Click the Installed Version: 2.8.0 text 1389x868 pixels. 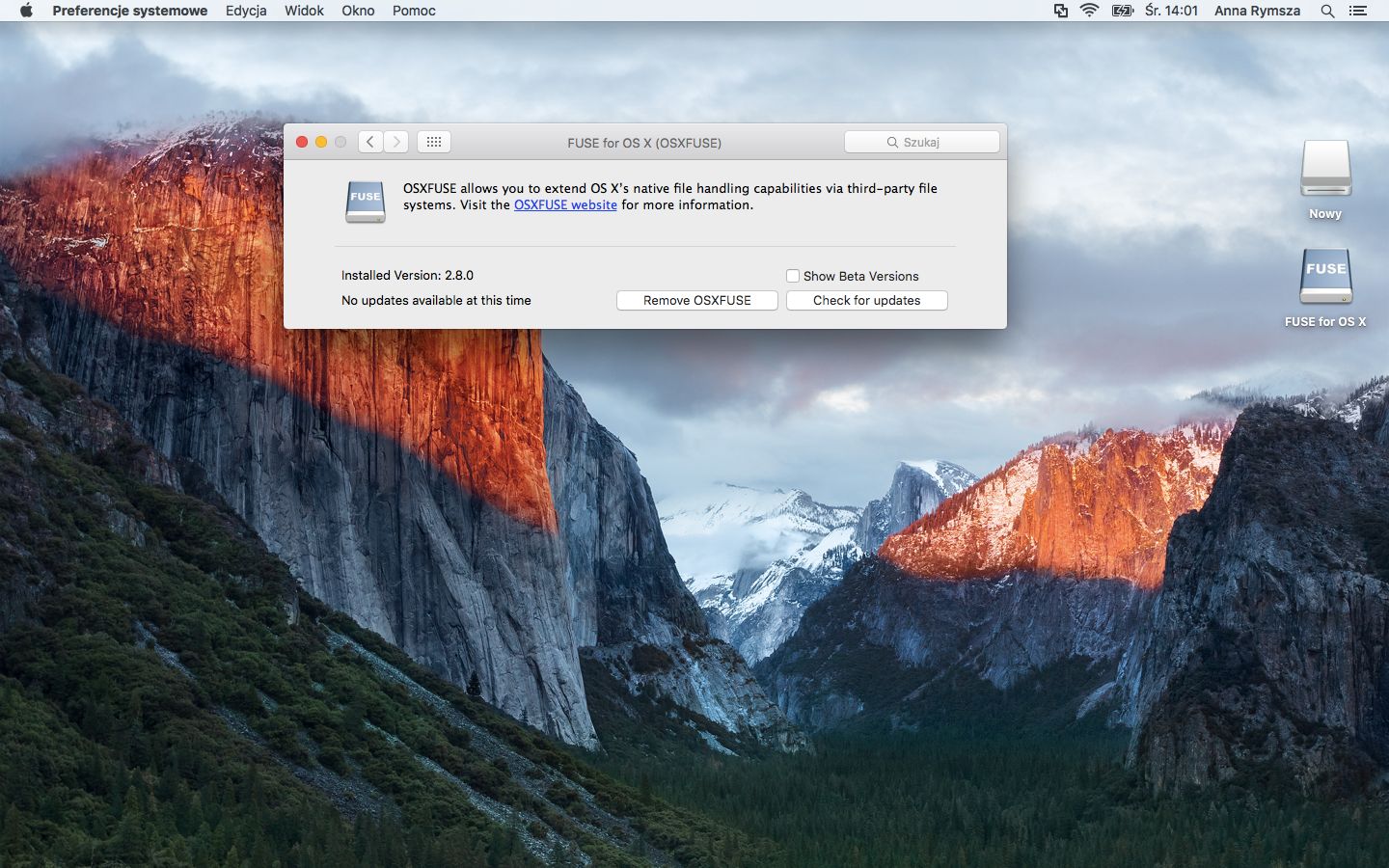click(x=407, y=275)
